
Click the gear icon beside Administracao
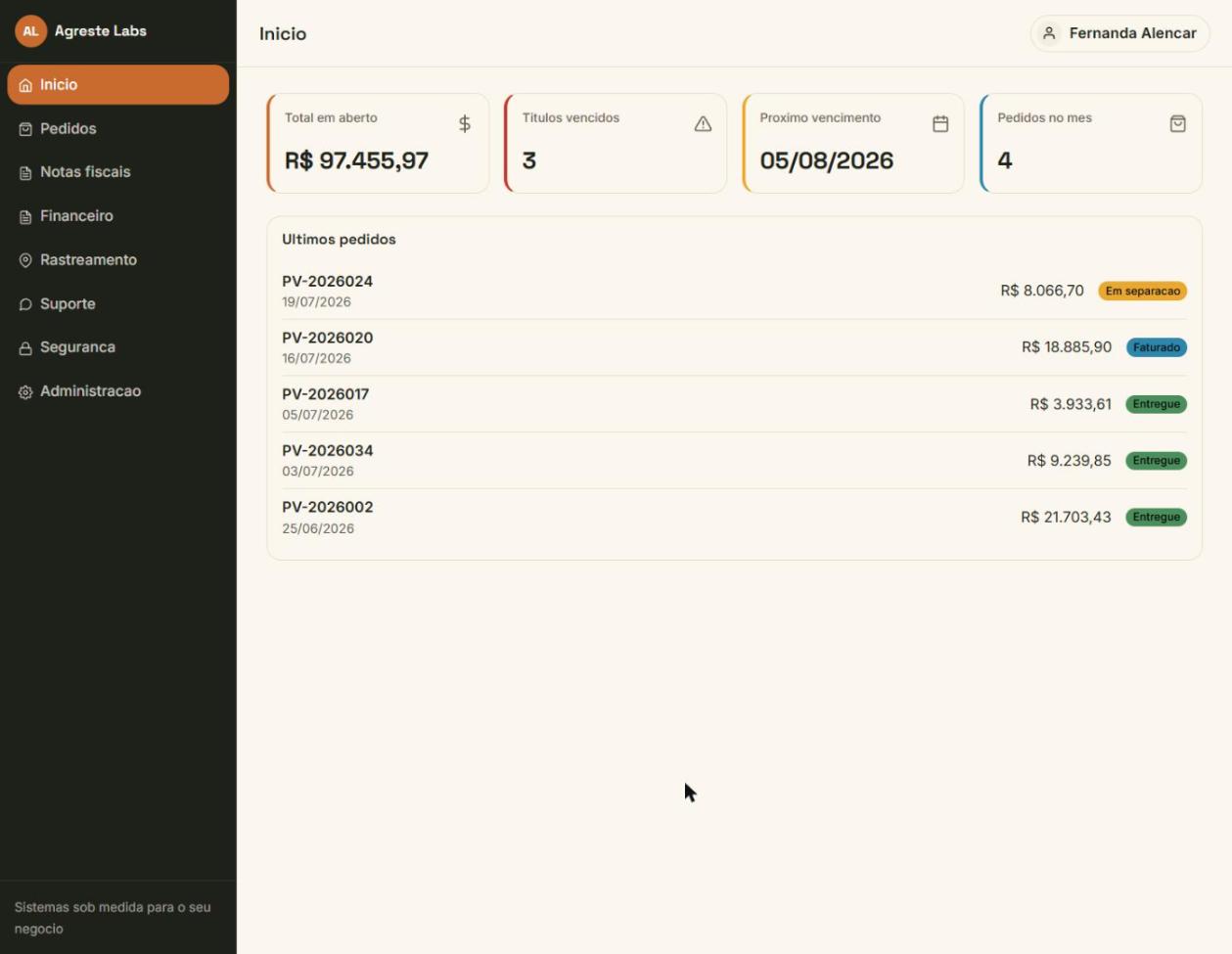point(25,391)
